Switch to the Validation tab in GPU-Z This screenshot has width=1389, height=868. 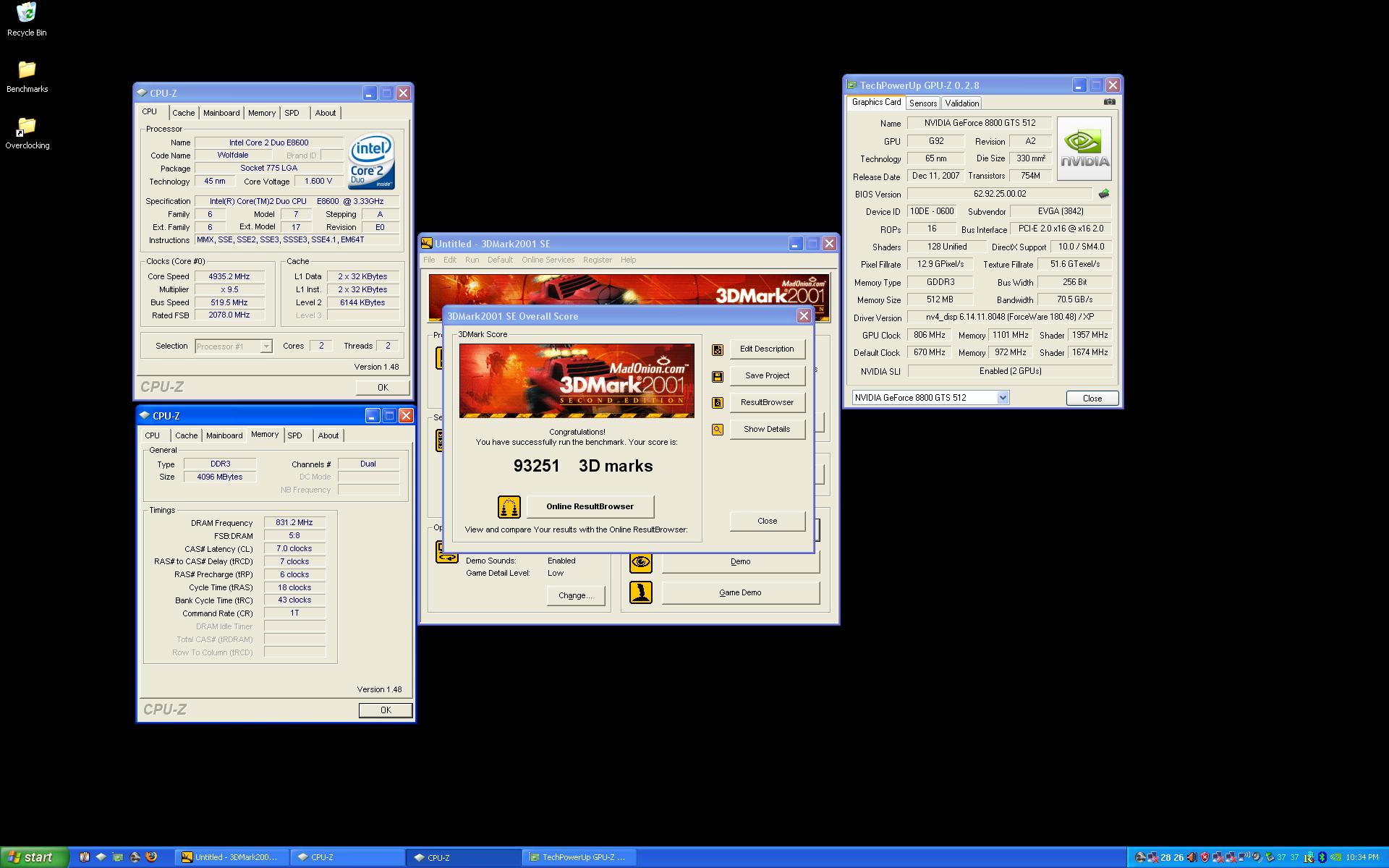[x=962, y=103]
